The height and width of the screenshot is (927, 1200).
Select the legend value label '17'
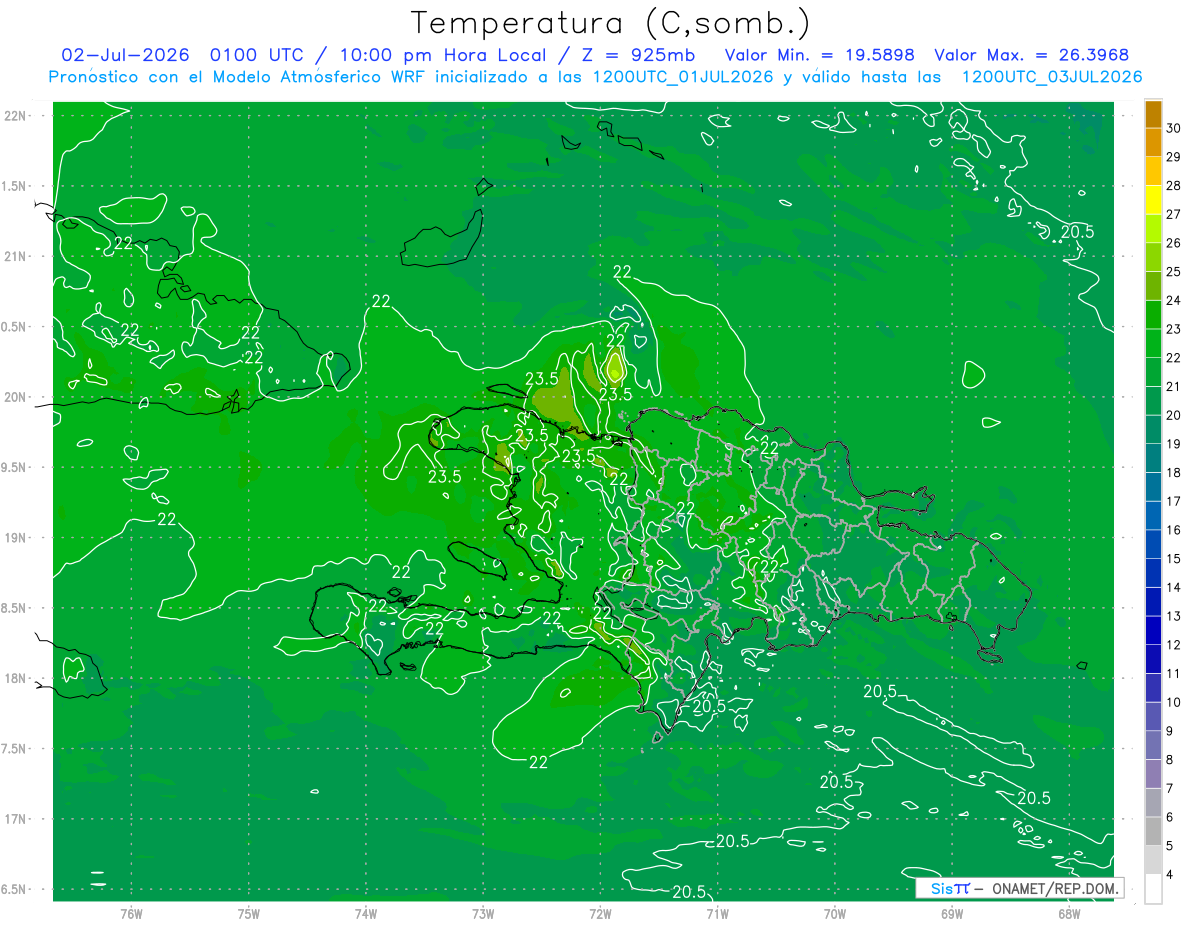point(1174,501)
